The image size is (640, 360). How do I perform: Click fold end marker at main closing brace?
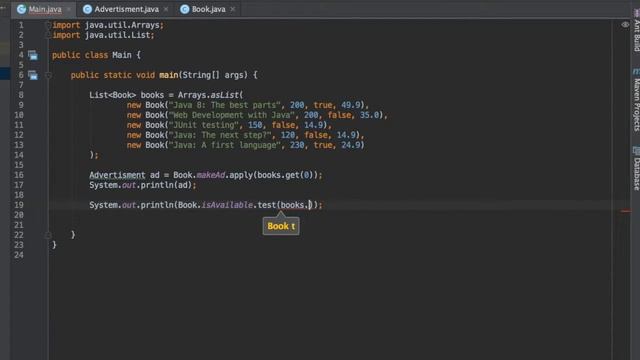pyautogui.click(x=48, y=235)
